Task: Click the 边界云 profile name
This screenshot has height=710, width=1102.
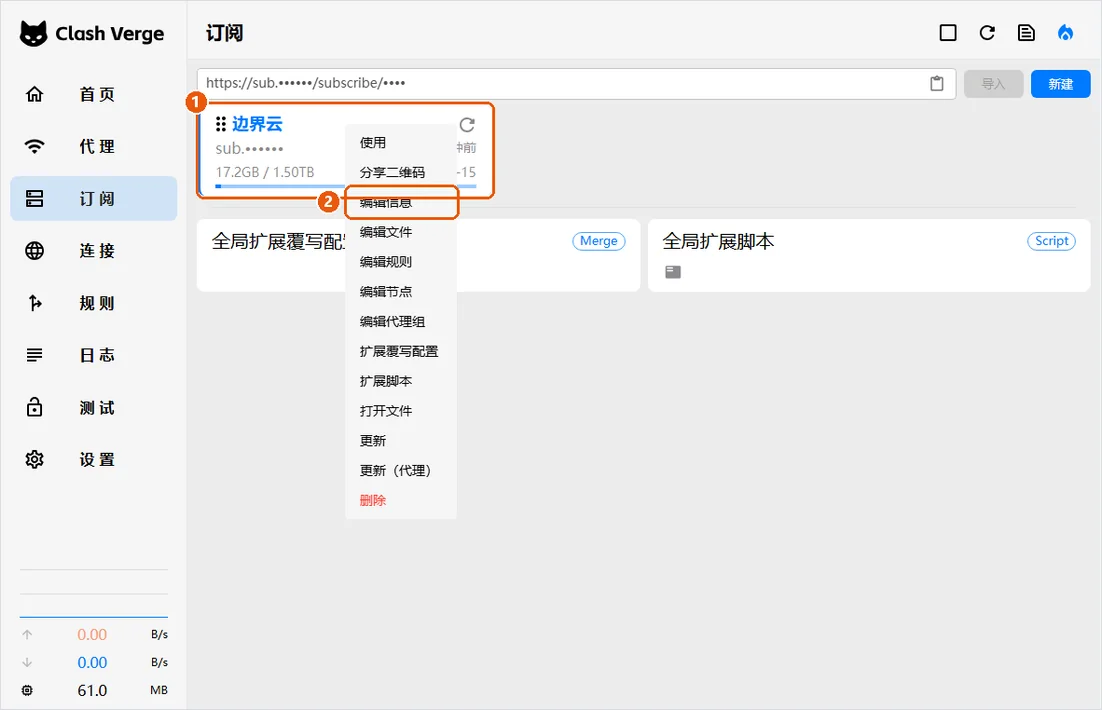Action: coord(257,124)
